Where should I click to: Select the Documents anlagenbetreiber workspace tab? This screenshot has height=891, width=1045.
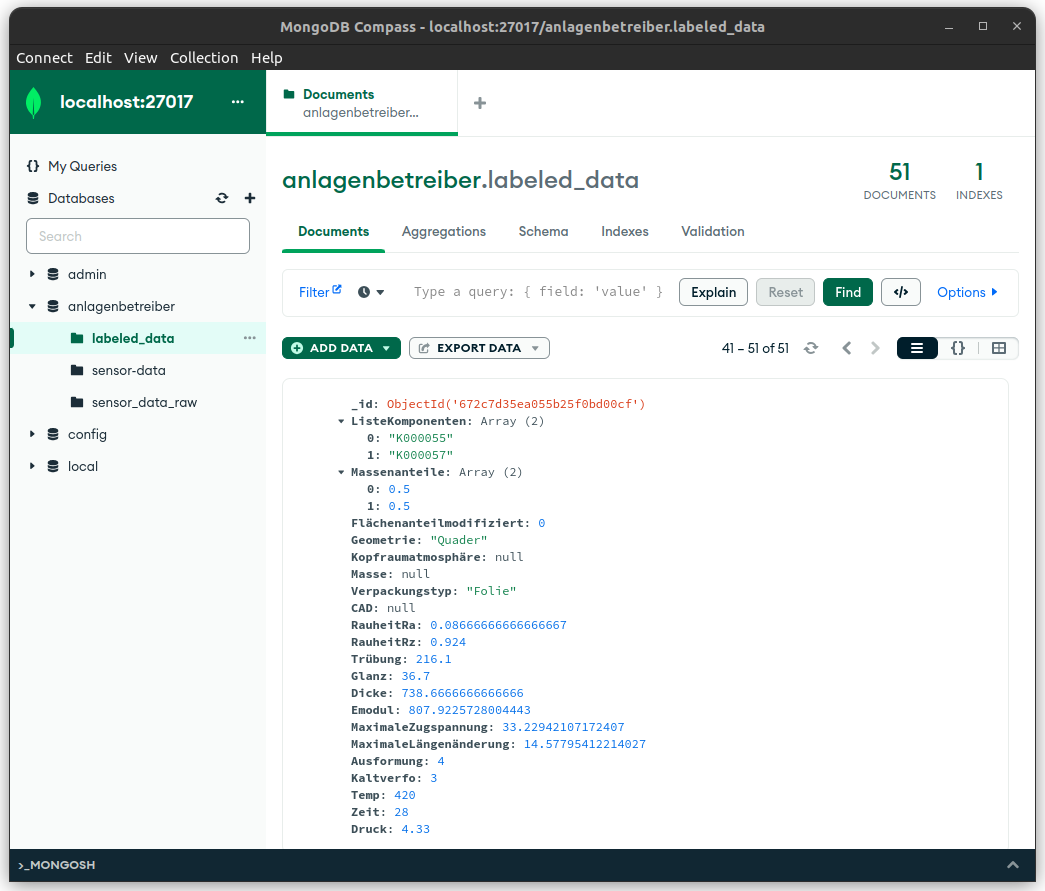(x=362, y=103)
